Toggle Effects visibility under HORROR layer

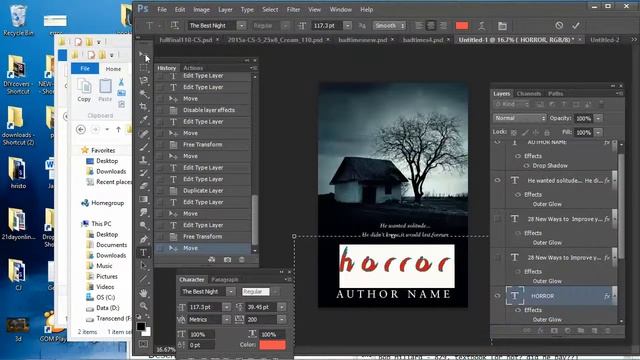pyautogui.click(x=518, y=310)
